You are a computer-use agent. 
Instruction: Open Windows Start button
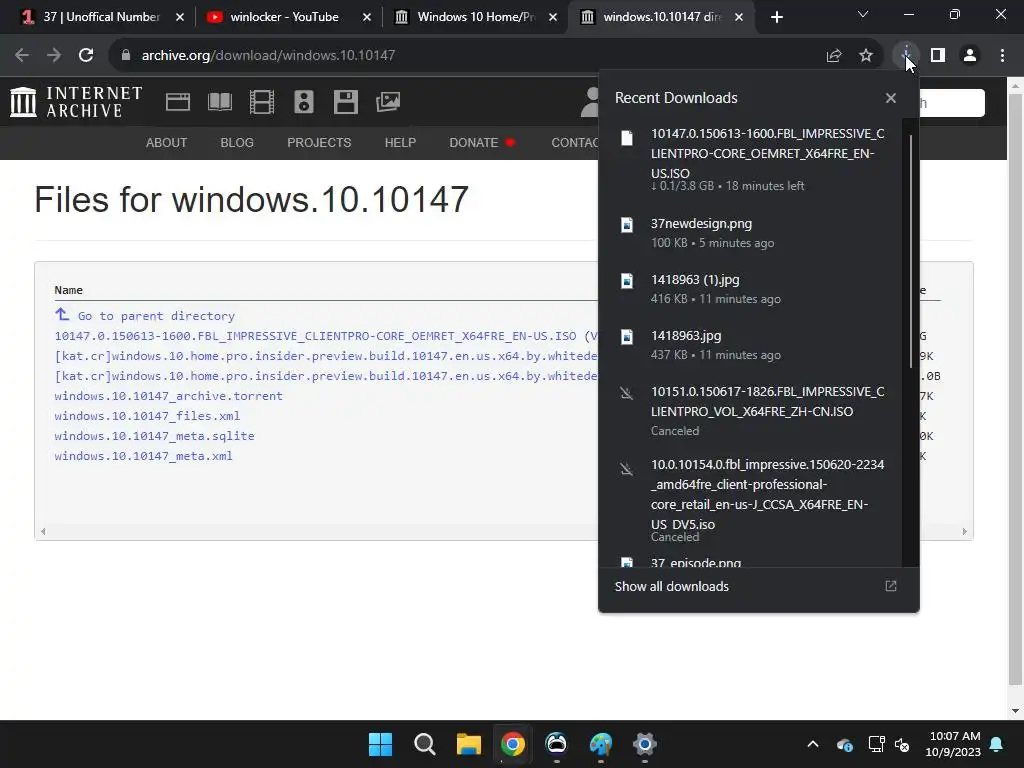[381, 744]
